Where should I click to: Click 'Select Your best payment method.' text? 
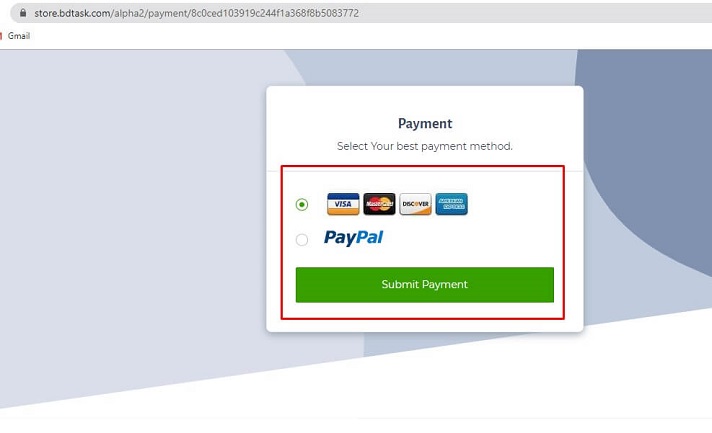(x=425, y=146)
